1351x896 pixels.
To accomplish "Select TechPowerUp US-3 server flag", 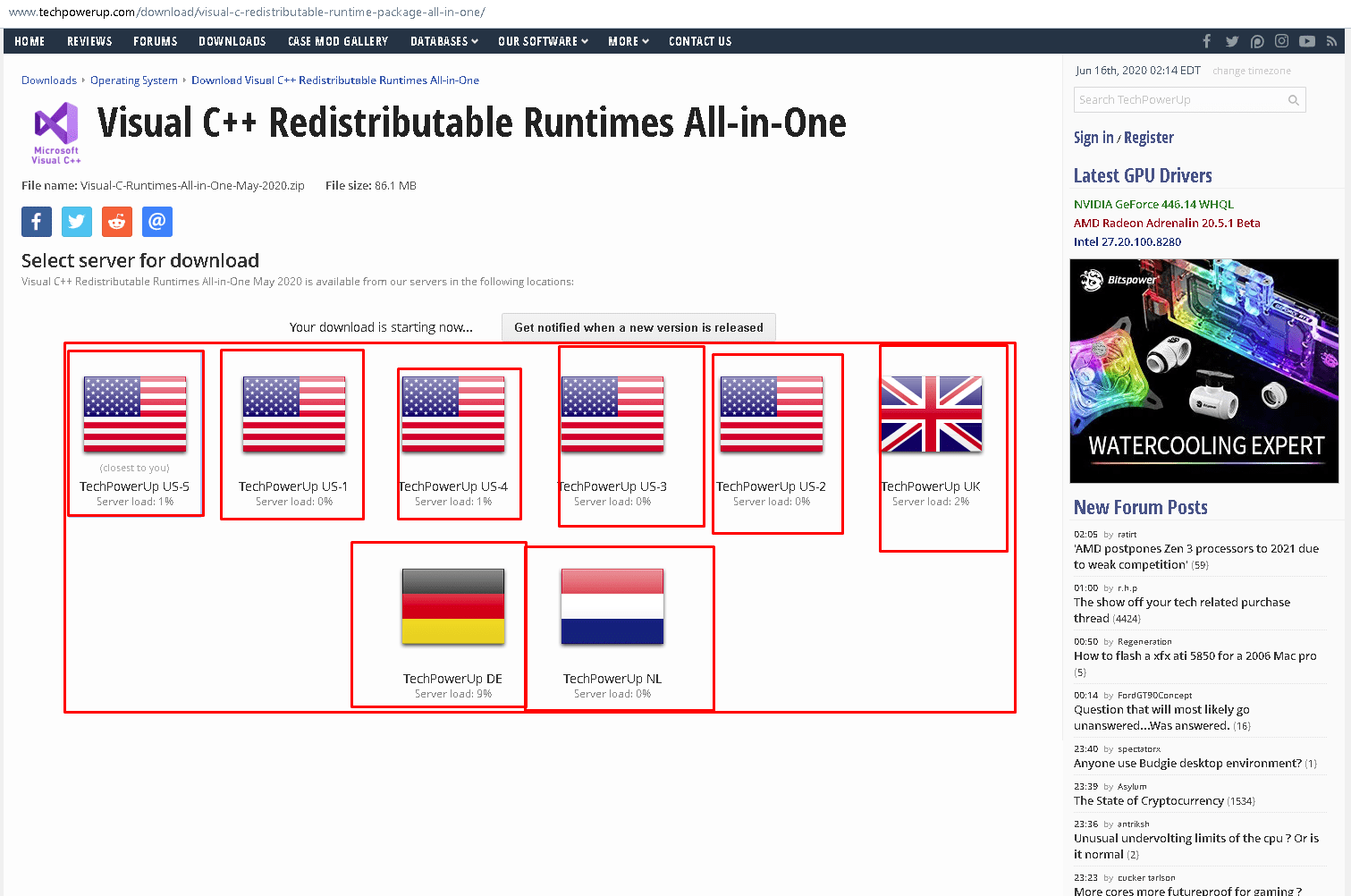I will 612,414.
